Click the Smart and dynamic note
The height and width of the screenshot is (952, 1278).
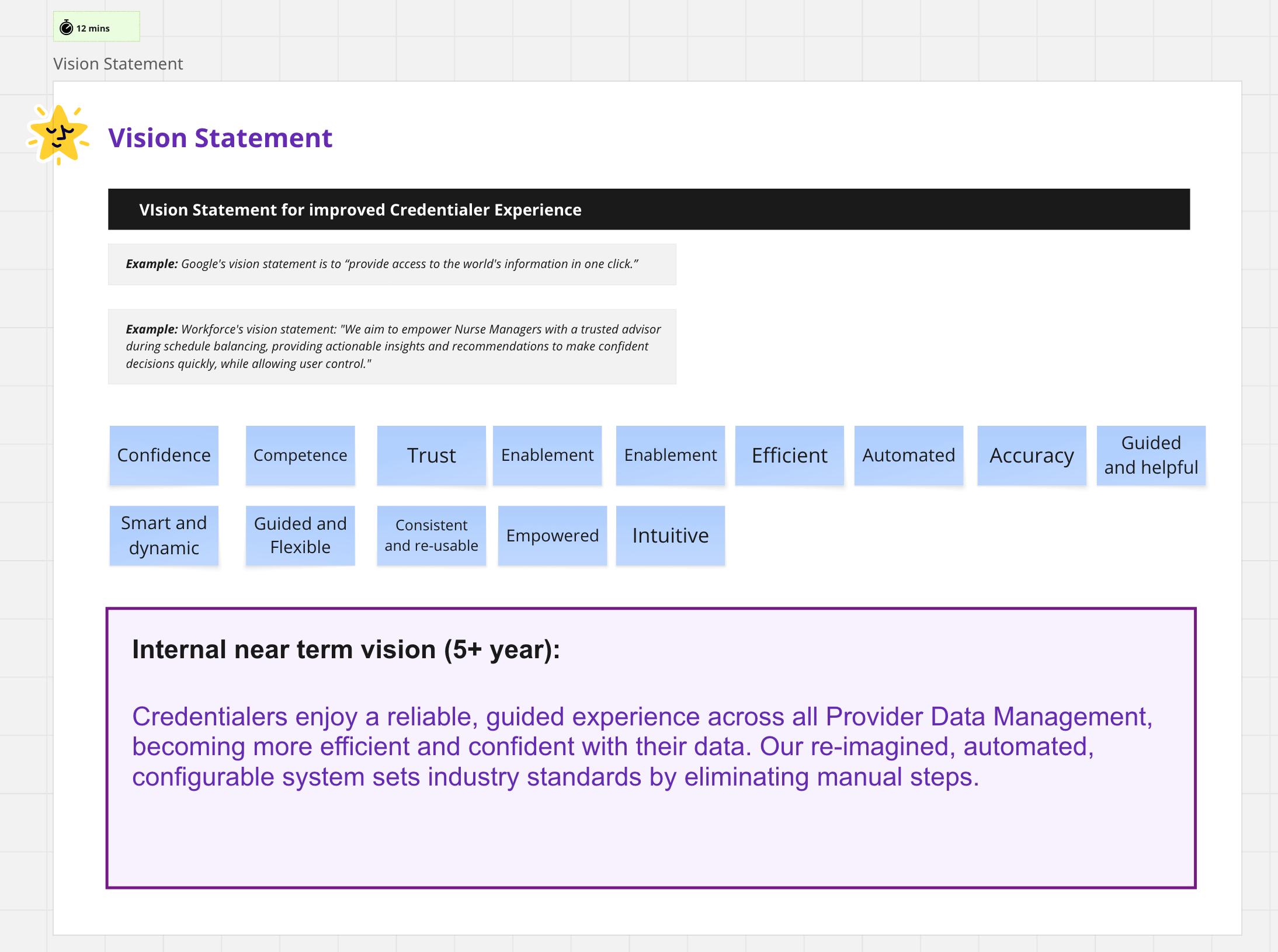[x=164, y=535]
